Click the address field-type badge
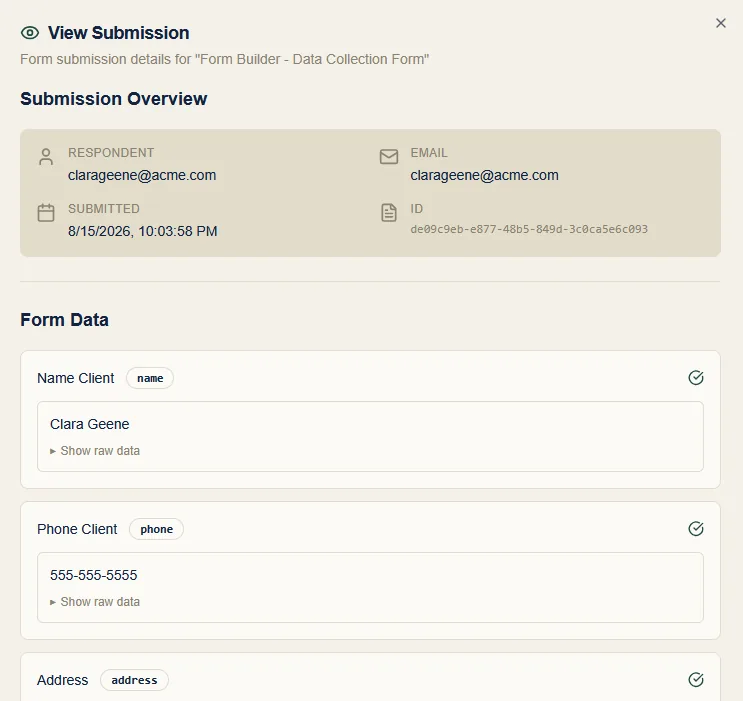The height and width of the screenshot is (701, 743). click(134, 680)
